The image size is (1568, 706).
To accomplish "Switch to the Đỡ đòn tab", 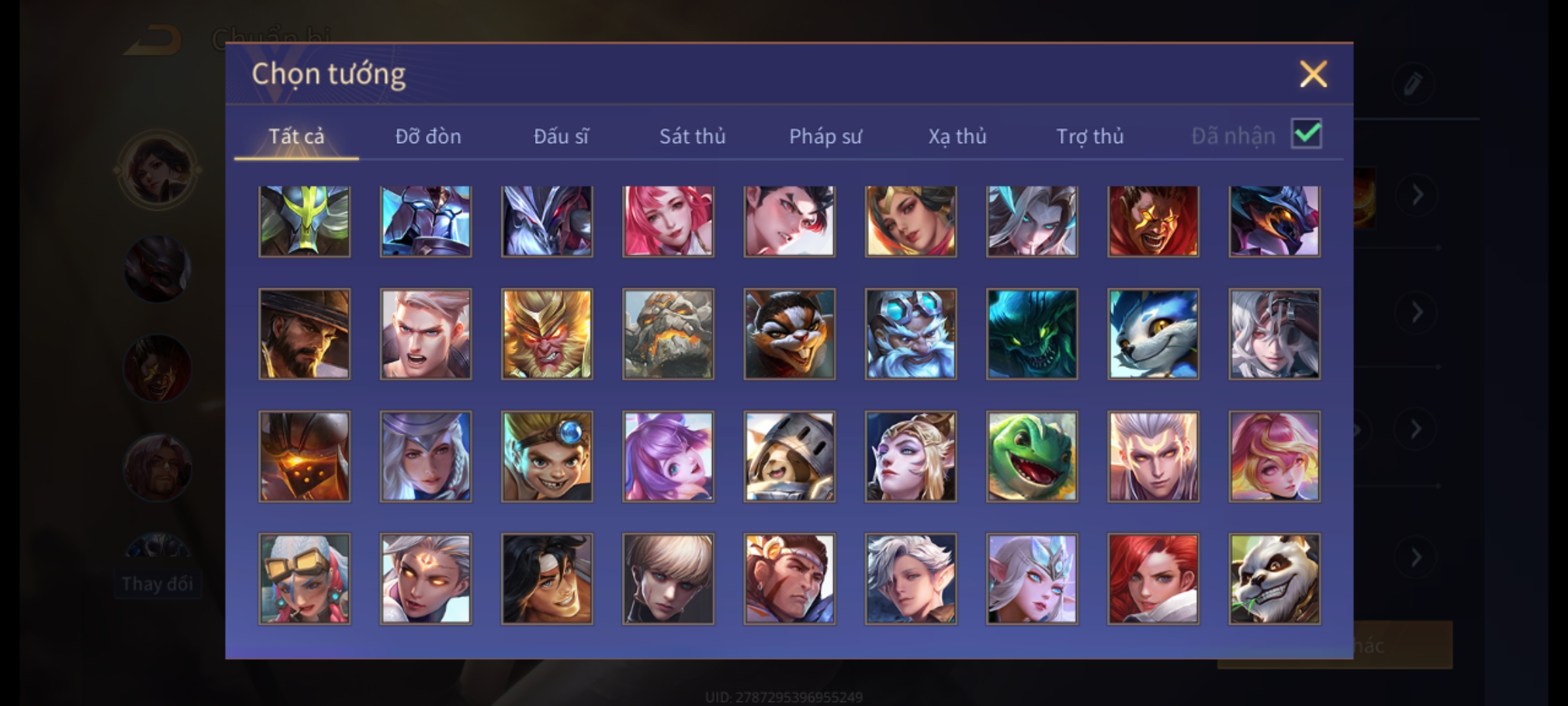I will point(429,136).
